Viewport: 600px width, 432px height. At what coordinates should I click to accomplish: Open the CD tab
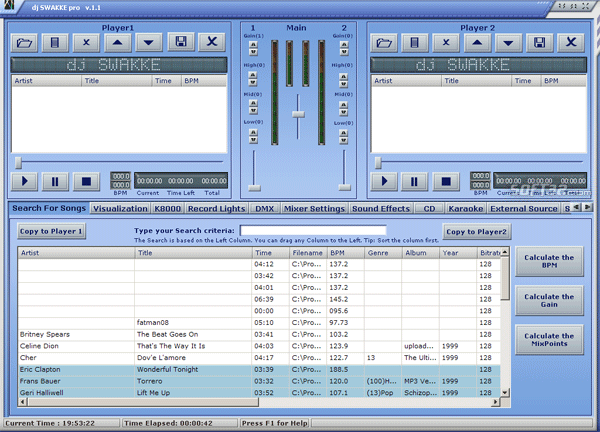pyautogui.click(x=429, y=209)
